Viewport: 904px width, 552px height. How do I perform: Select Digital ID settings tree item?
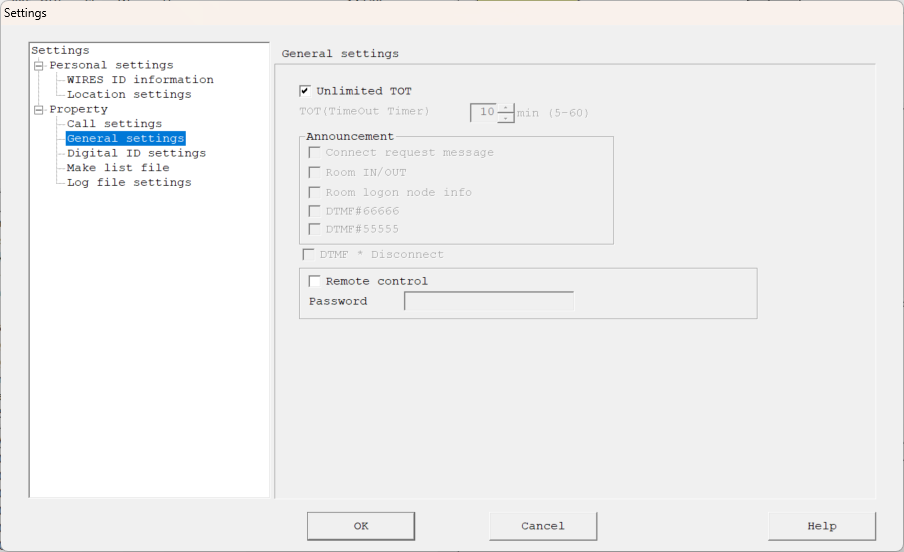(136, 154)
